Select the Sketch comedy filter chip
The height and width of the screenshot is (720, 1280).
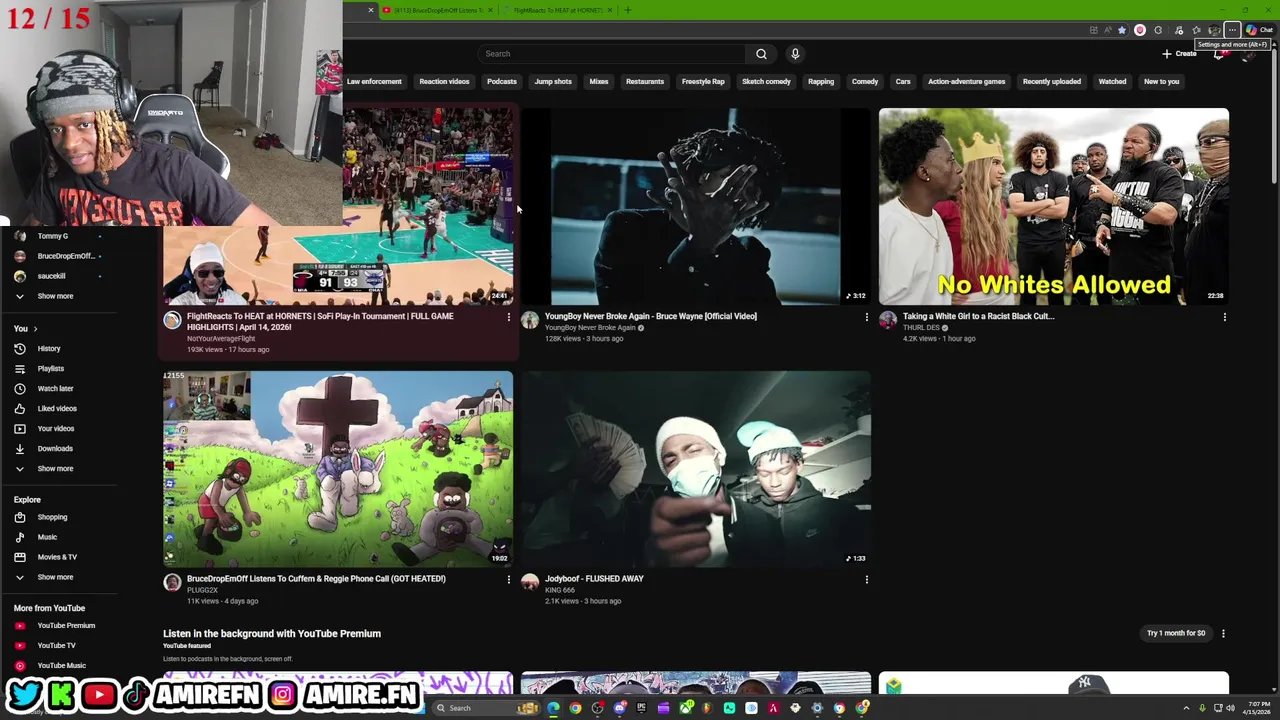point(766,82)
